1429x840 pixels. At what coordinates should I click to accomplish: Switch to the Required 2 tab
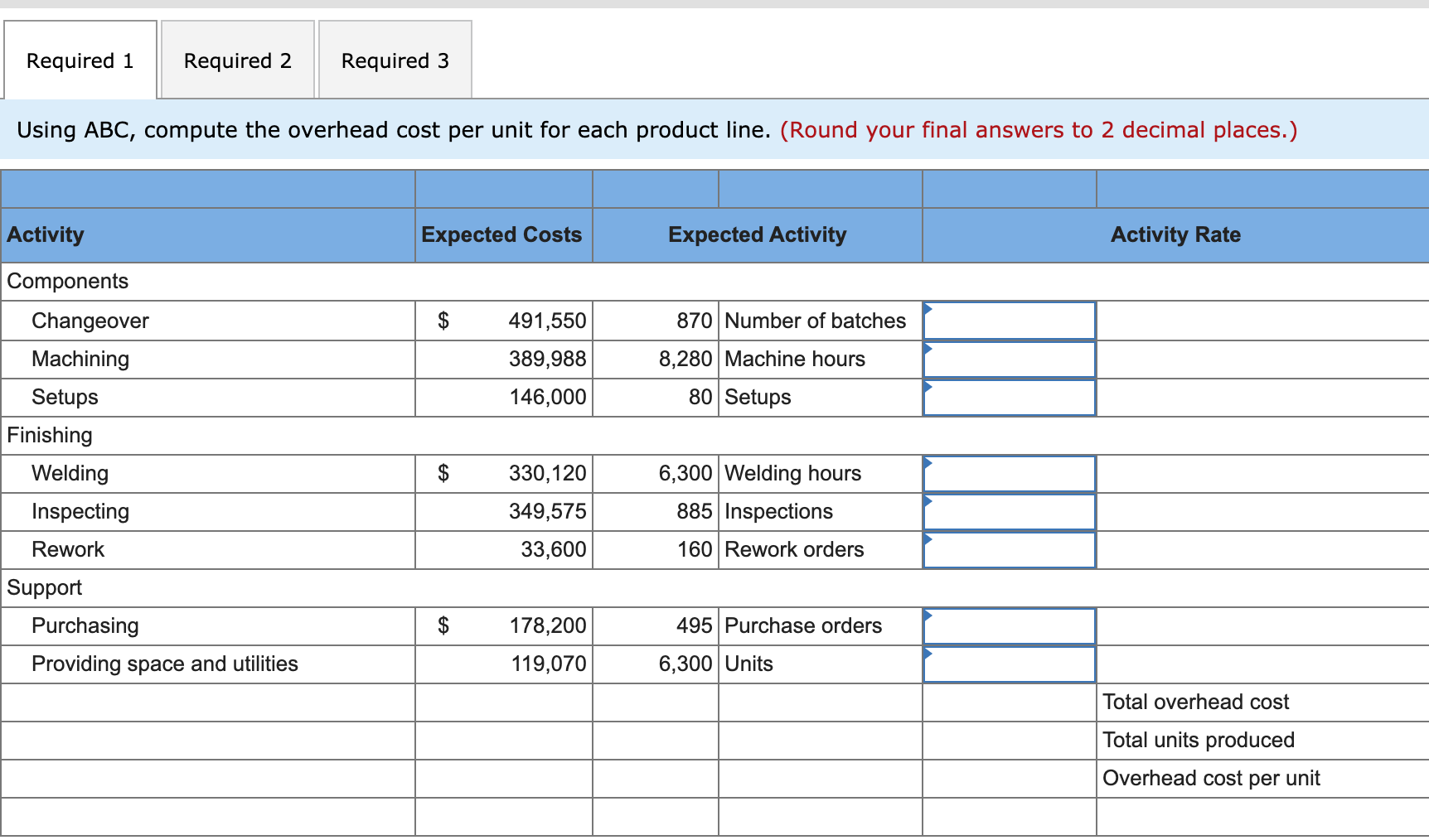(237, 60)
